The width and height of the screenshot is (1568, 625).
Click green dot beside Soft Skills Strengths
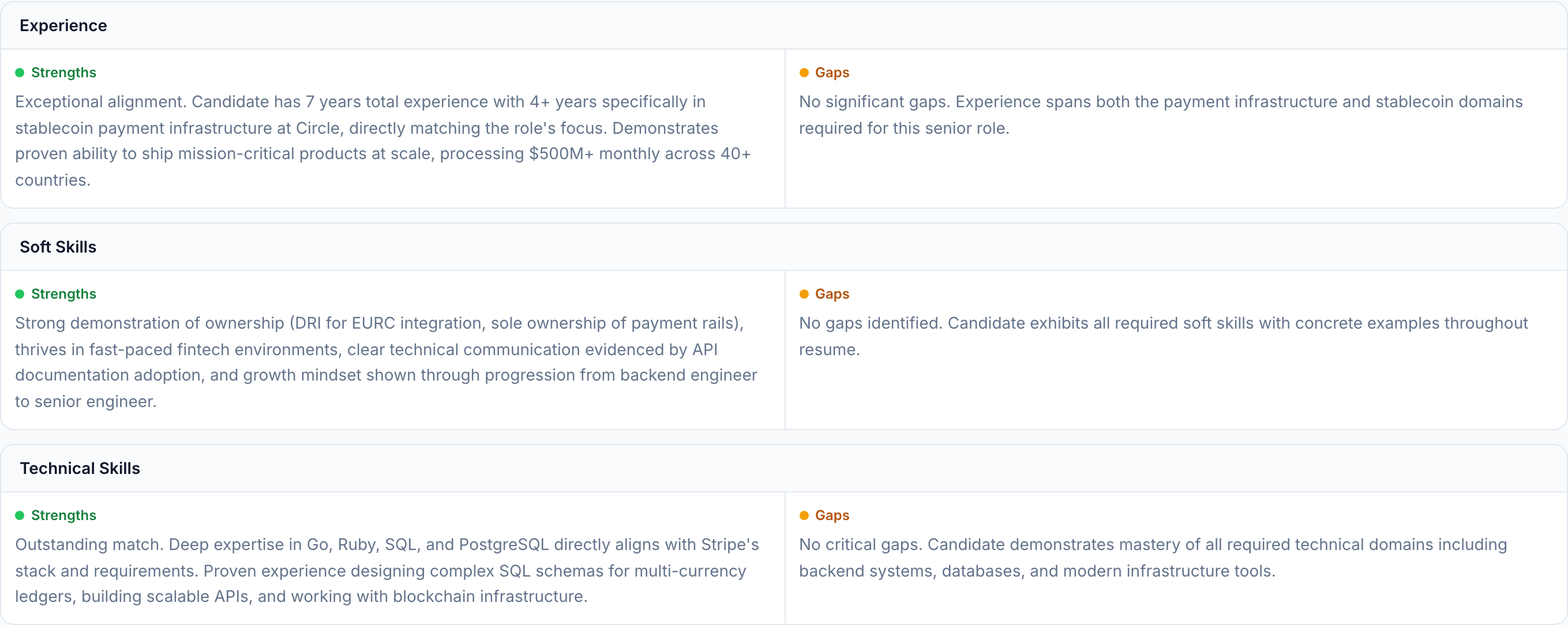pos(20,295)
